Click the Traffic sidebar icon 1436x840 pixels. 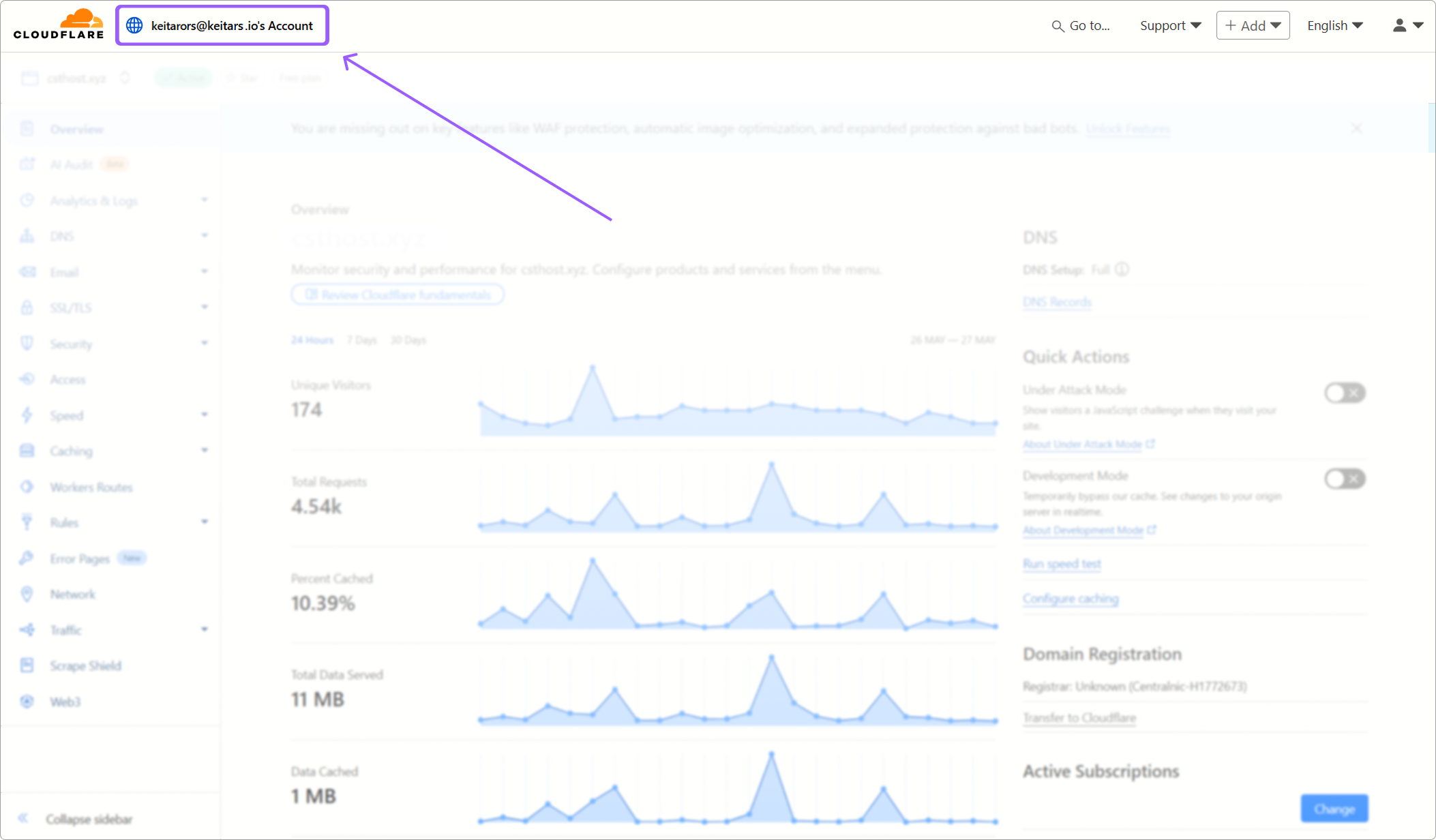[x=27, y=630]
